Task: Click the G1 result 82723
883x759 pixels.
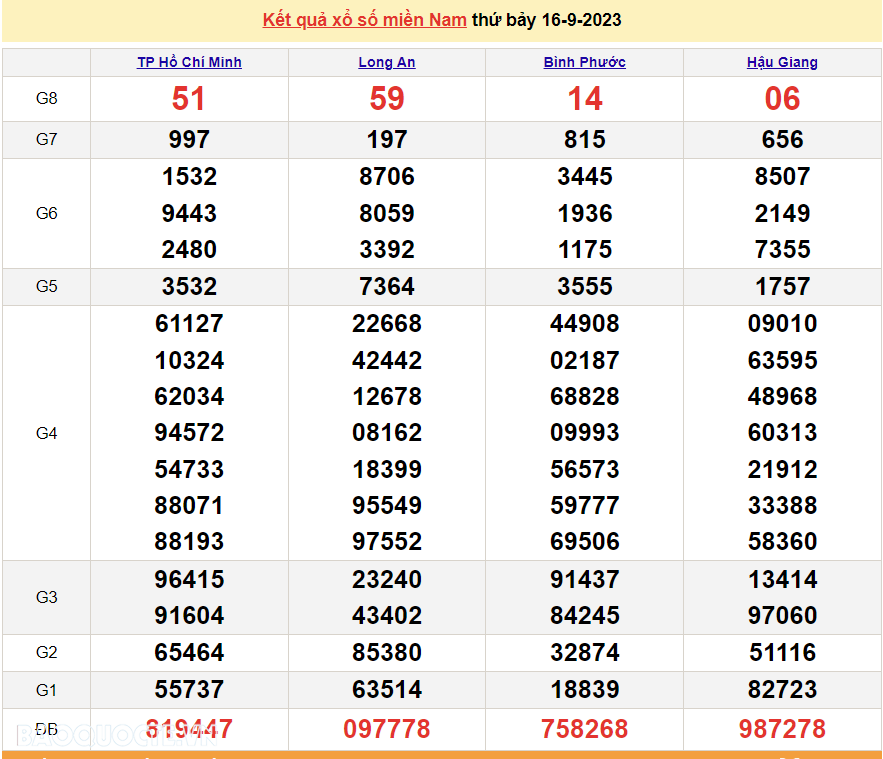Action: (x=782, y=689)
